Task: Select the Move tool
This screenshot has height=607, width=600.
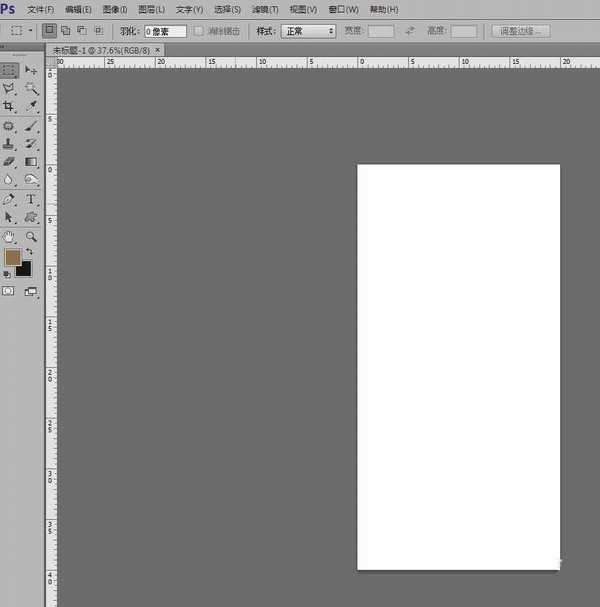Action: (31, 70)
